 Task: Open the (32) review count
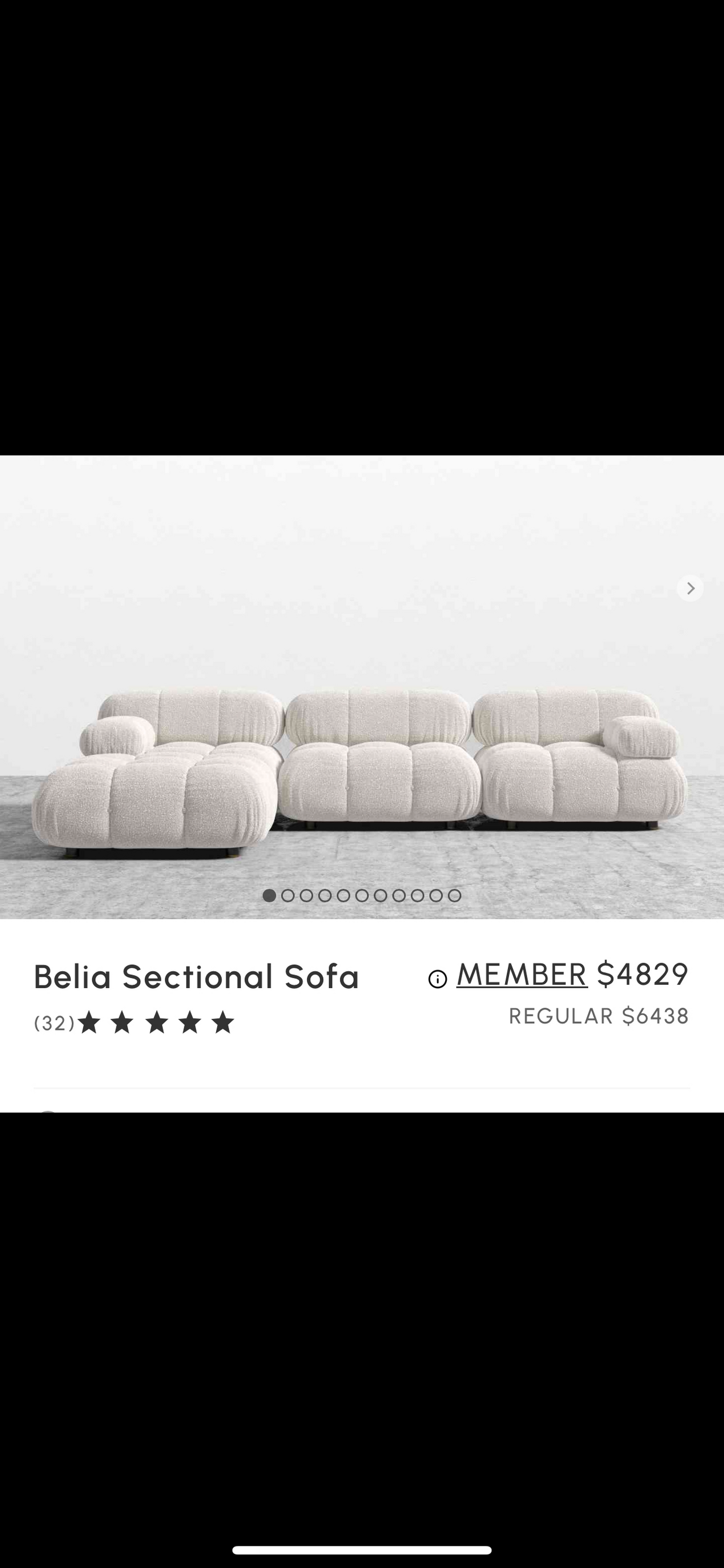(x=54, y=1023)
